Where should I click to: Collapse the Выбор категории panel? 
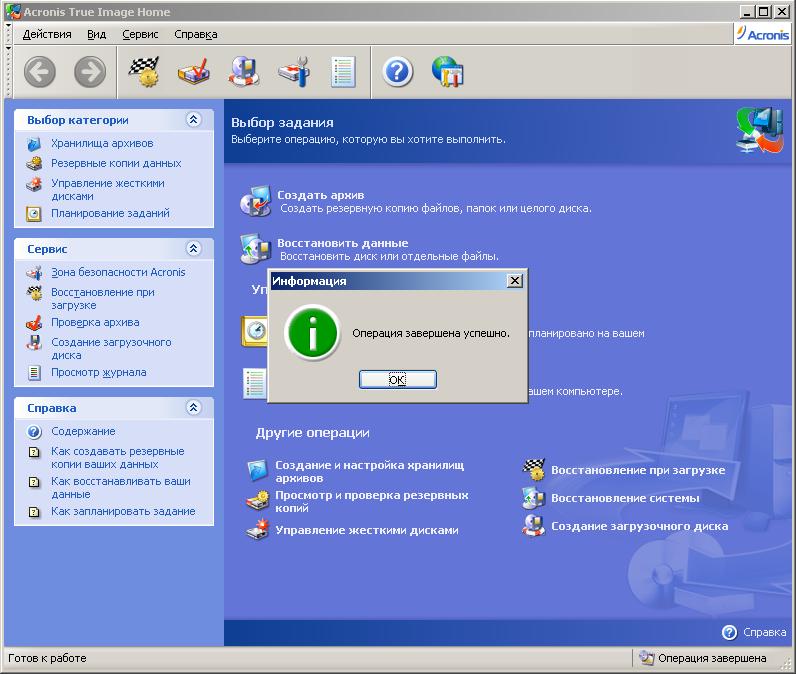(x=193, y=120)
